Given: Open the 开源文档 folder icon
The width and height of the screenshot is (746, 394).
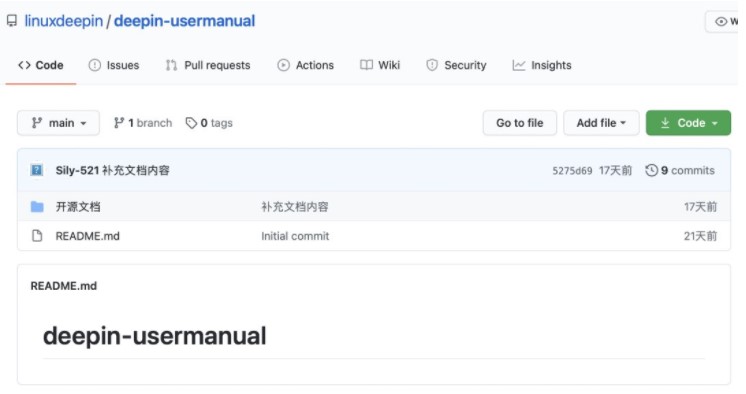Looking at the screenshot, I should tap(37, 207).
